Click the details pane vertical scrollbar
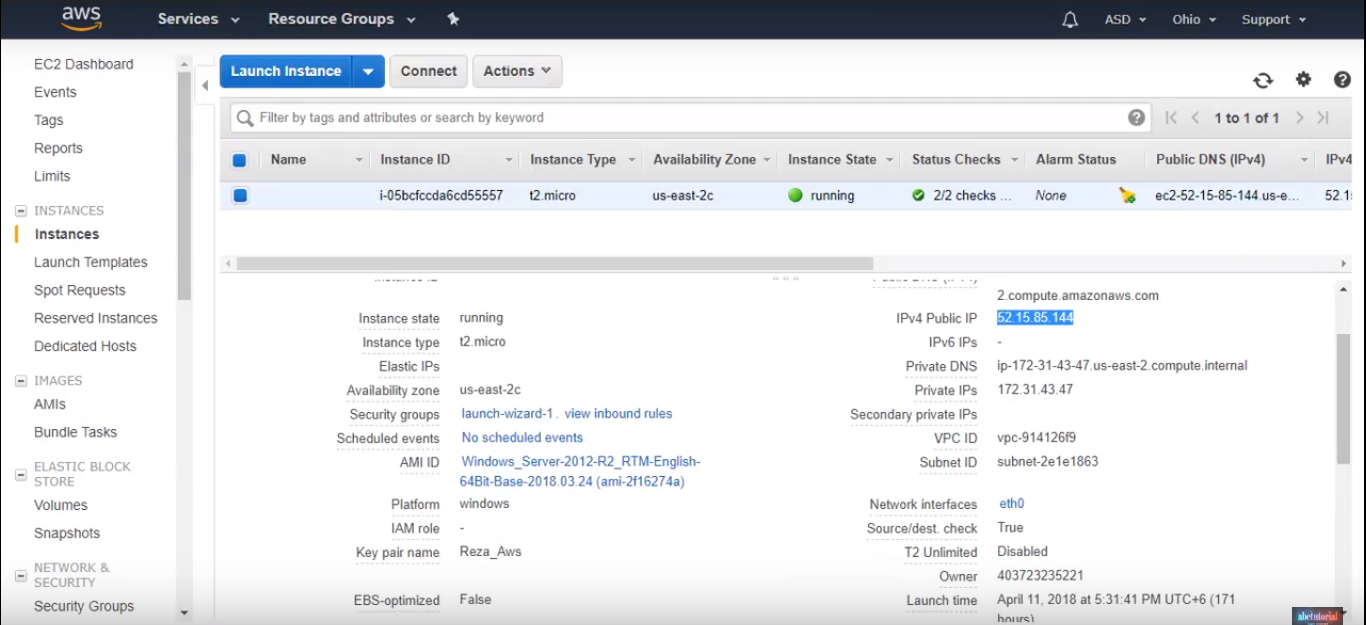Viewport: 1366px width, 625px height. coord(1343,398)
